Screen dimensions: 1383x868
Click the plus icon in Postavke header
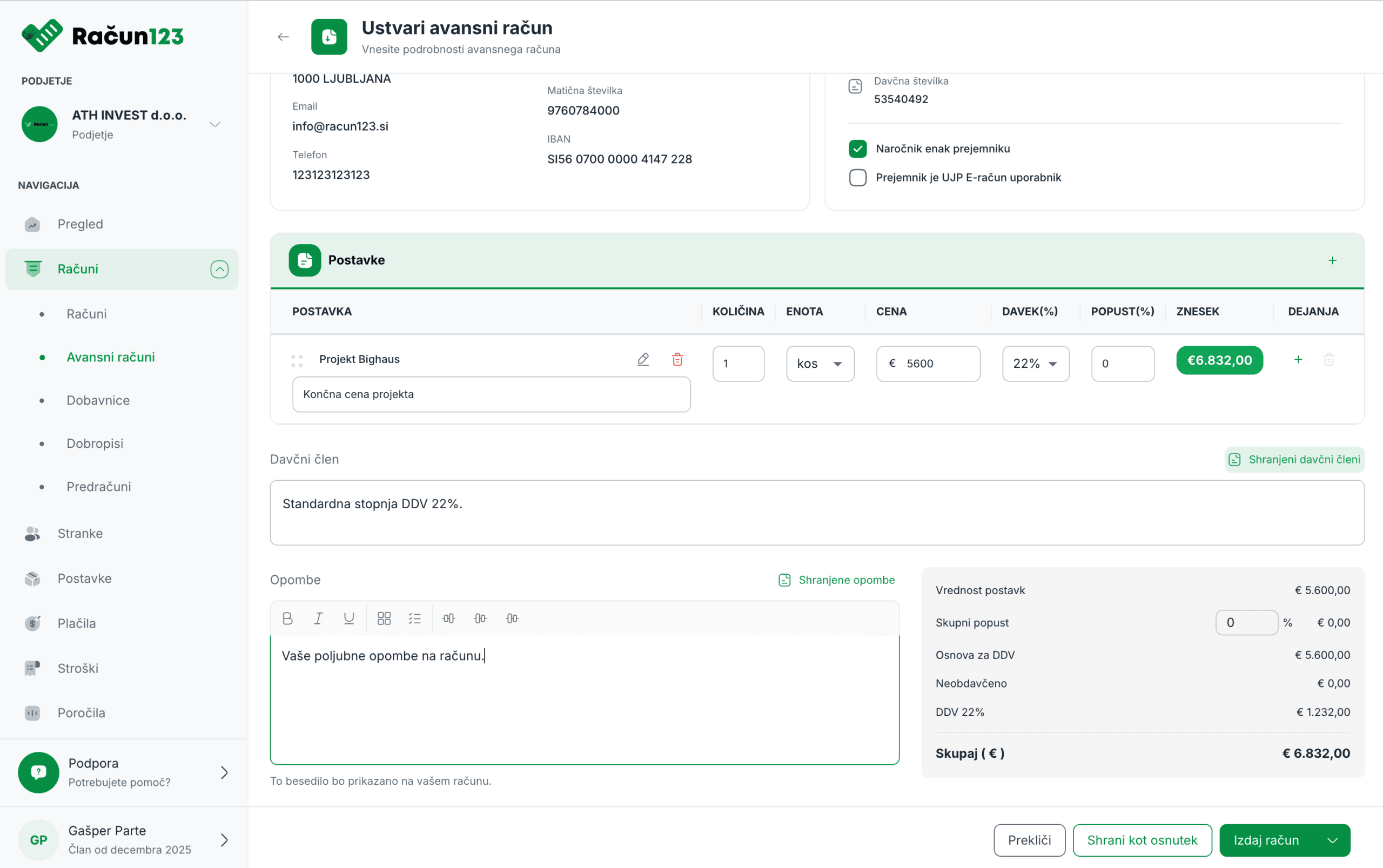pyautogui.click(x=1332, y=261)
